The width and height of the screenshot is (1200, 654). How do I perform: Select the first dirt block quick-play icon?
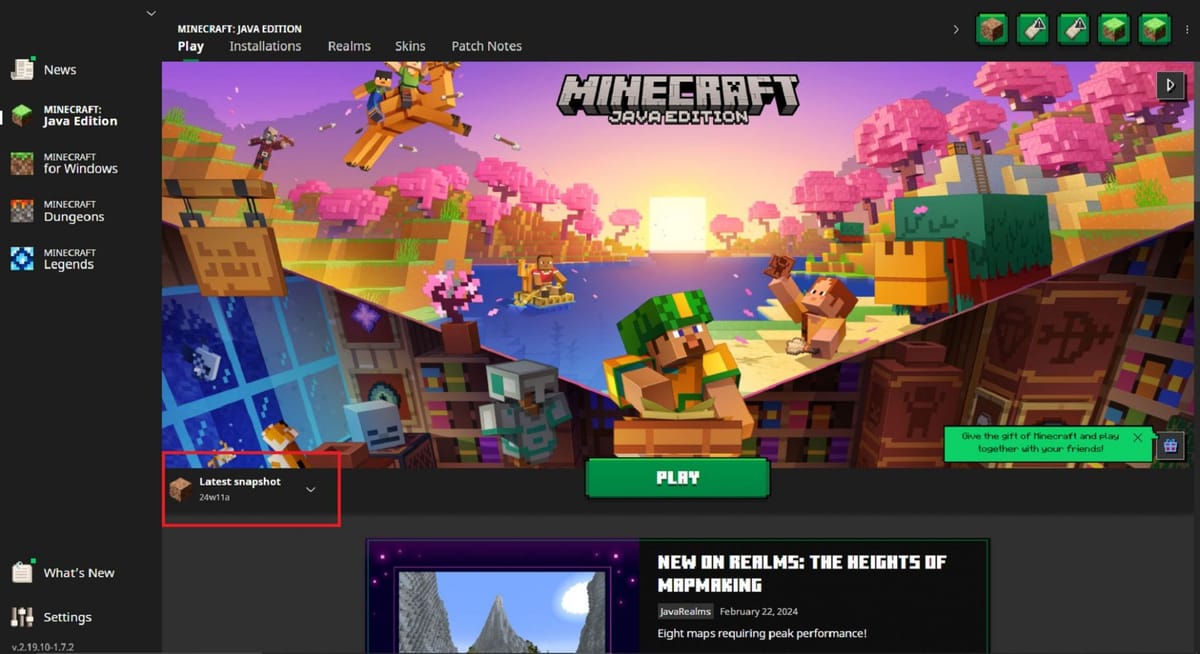[991, 29]
